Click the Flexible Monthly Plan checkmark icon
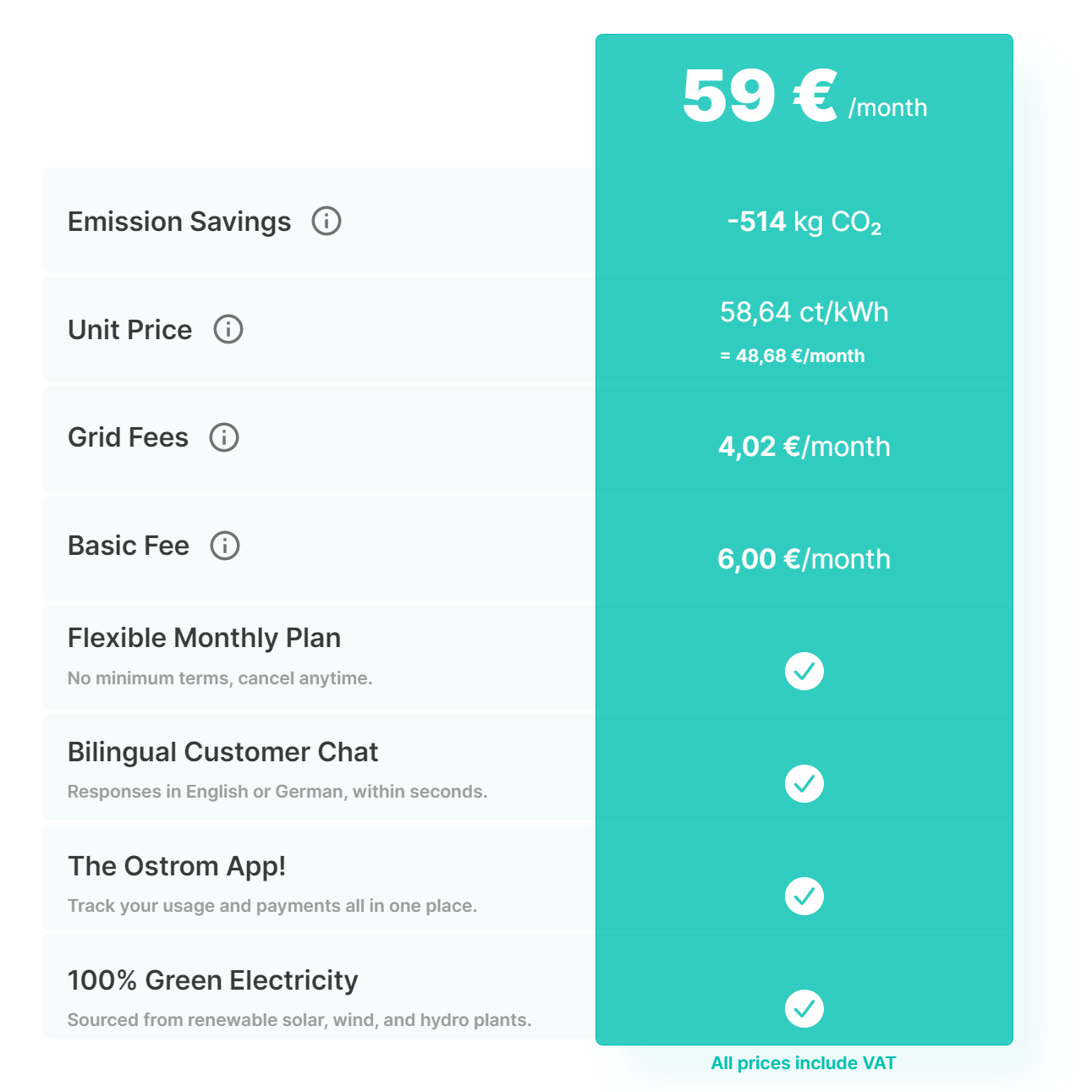 click(804, 672)
